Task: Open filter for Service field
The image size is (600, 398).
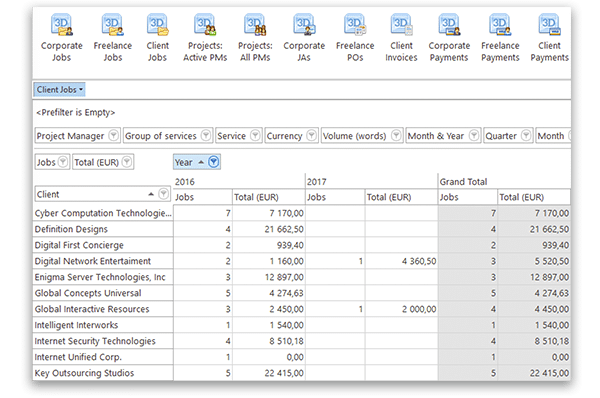Action: [x=255, y=135]
